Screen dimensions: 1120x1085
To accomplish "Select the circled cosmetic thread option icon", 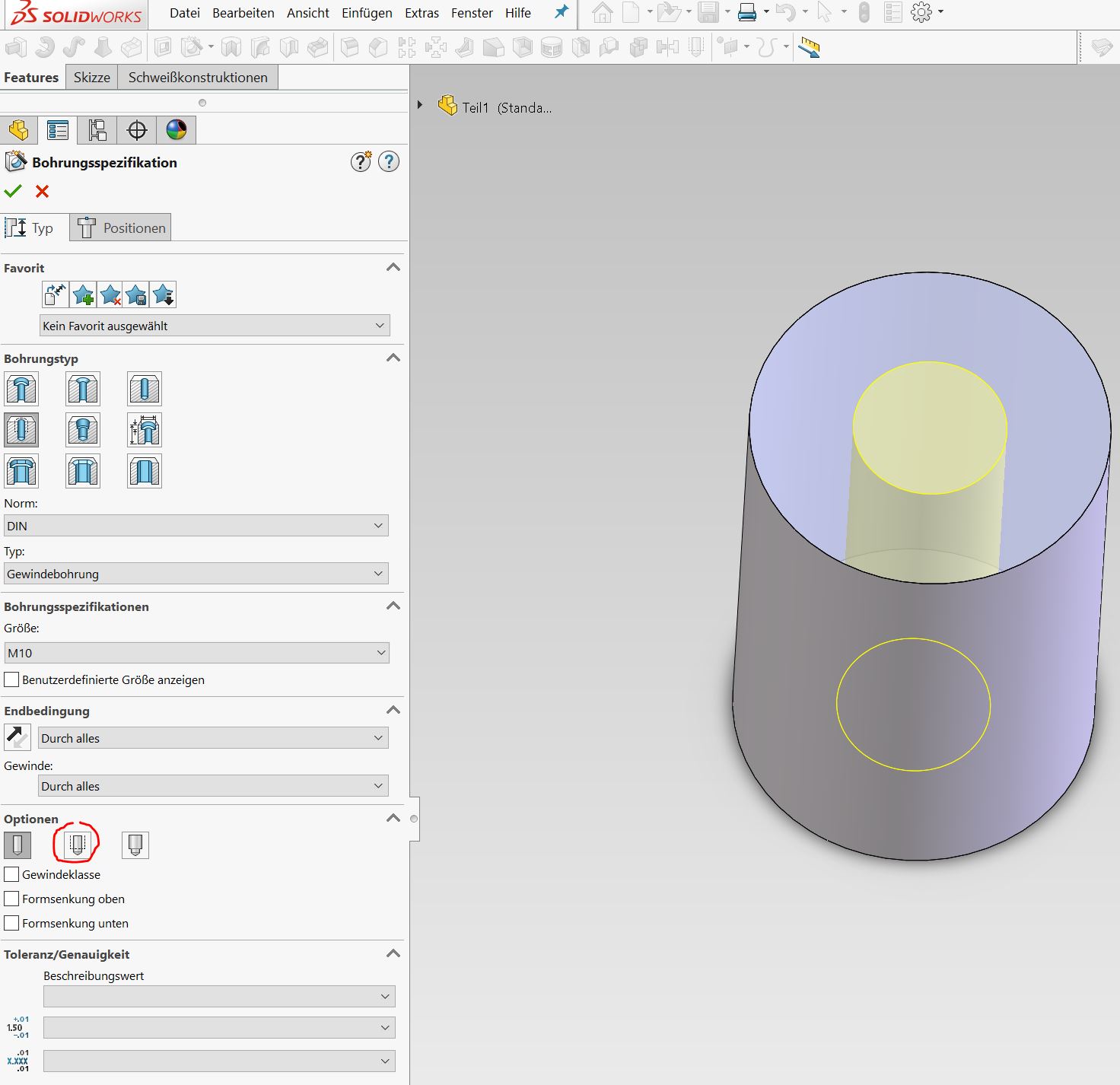I will tap(76, 844).
